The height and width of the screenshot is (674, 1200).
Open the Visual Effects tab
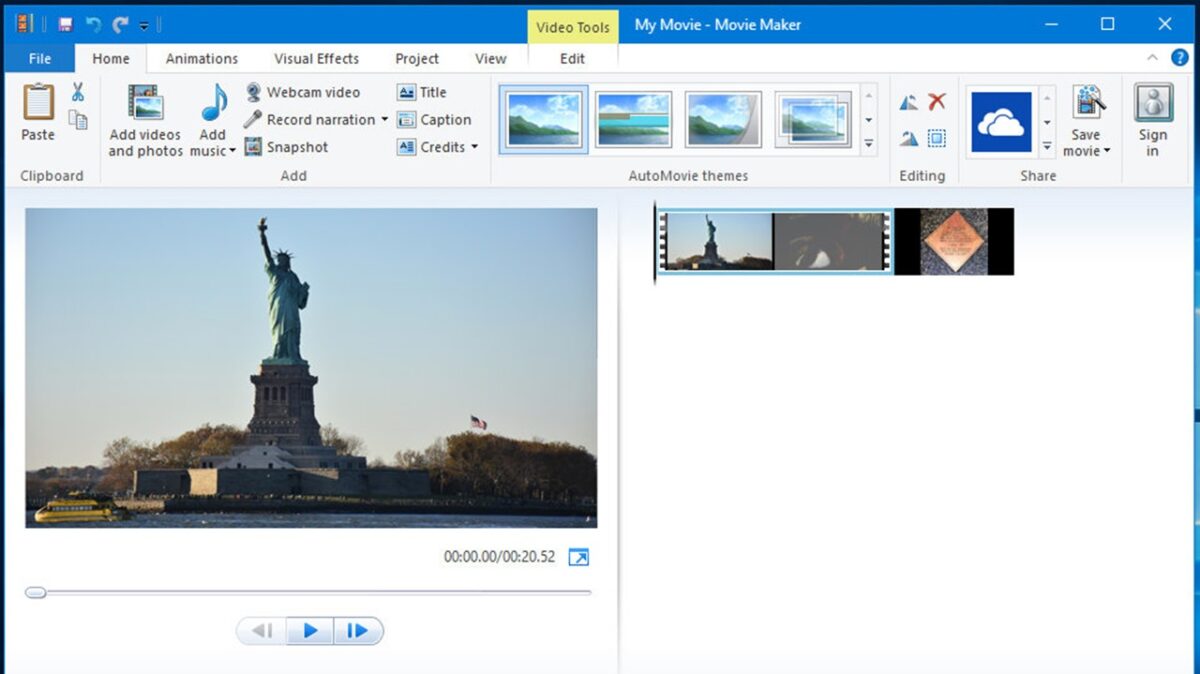point(316,58)
